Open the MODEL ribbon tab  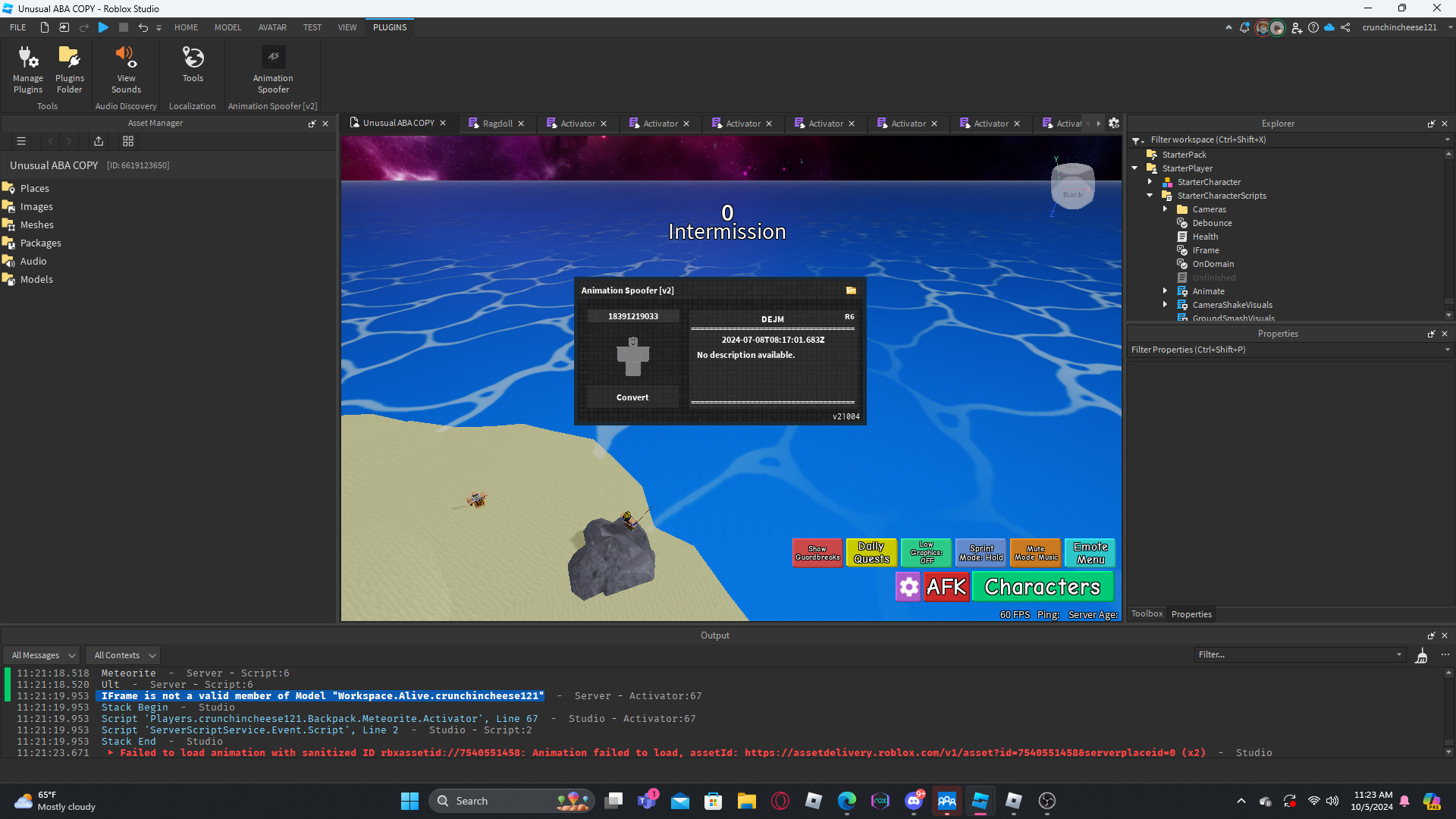pyautogui.click(x=227, y=27)
